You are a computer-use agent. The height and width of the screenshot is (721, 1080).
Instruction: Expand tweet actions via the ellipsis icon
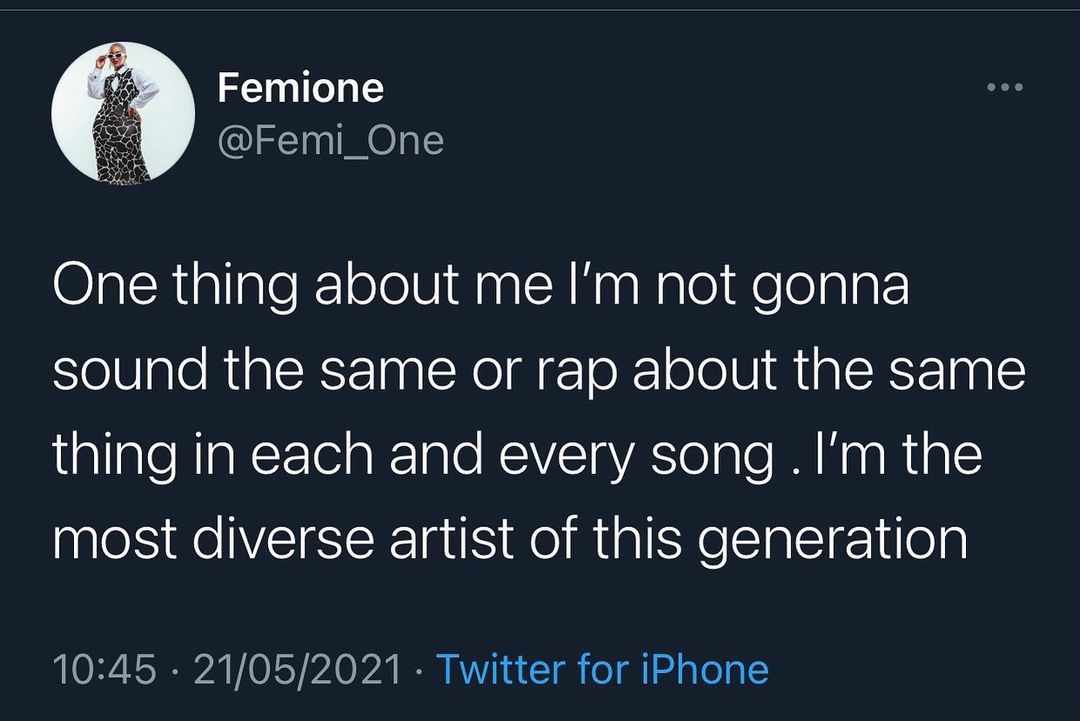coord(1005,87)
